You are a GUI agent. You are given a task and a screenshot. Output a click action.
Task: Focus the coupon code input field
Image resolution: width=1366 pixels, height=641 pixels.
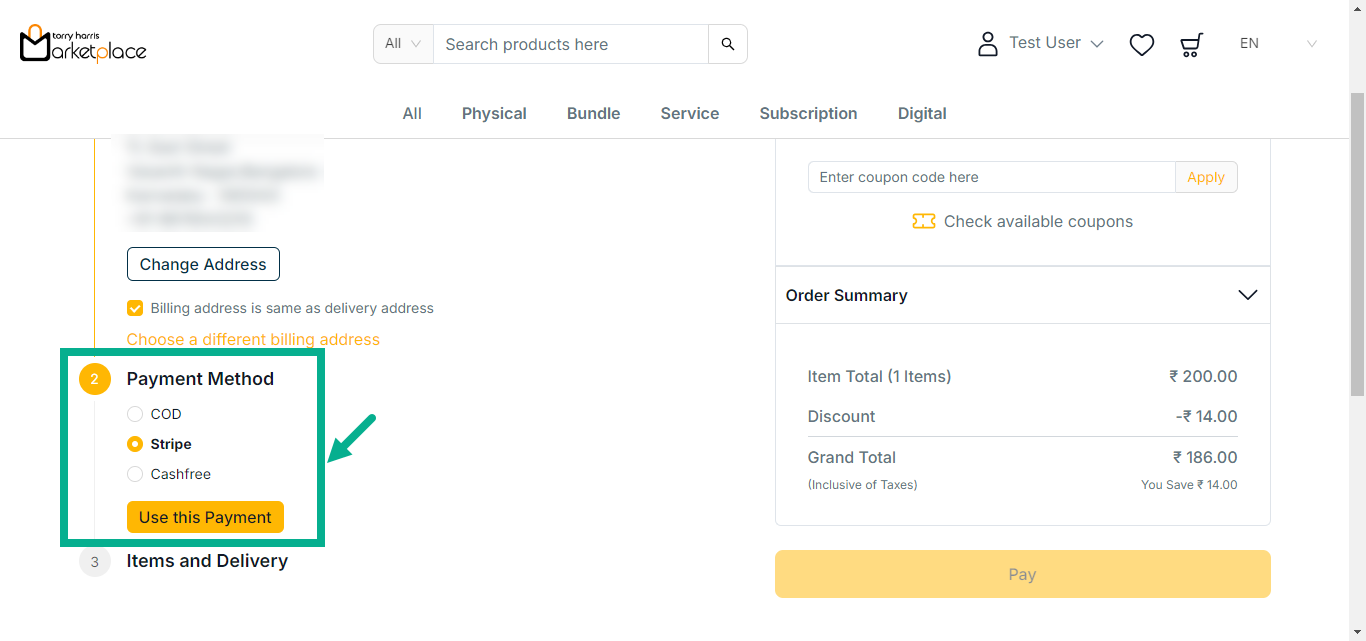point(990,177)
